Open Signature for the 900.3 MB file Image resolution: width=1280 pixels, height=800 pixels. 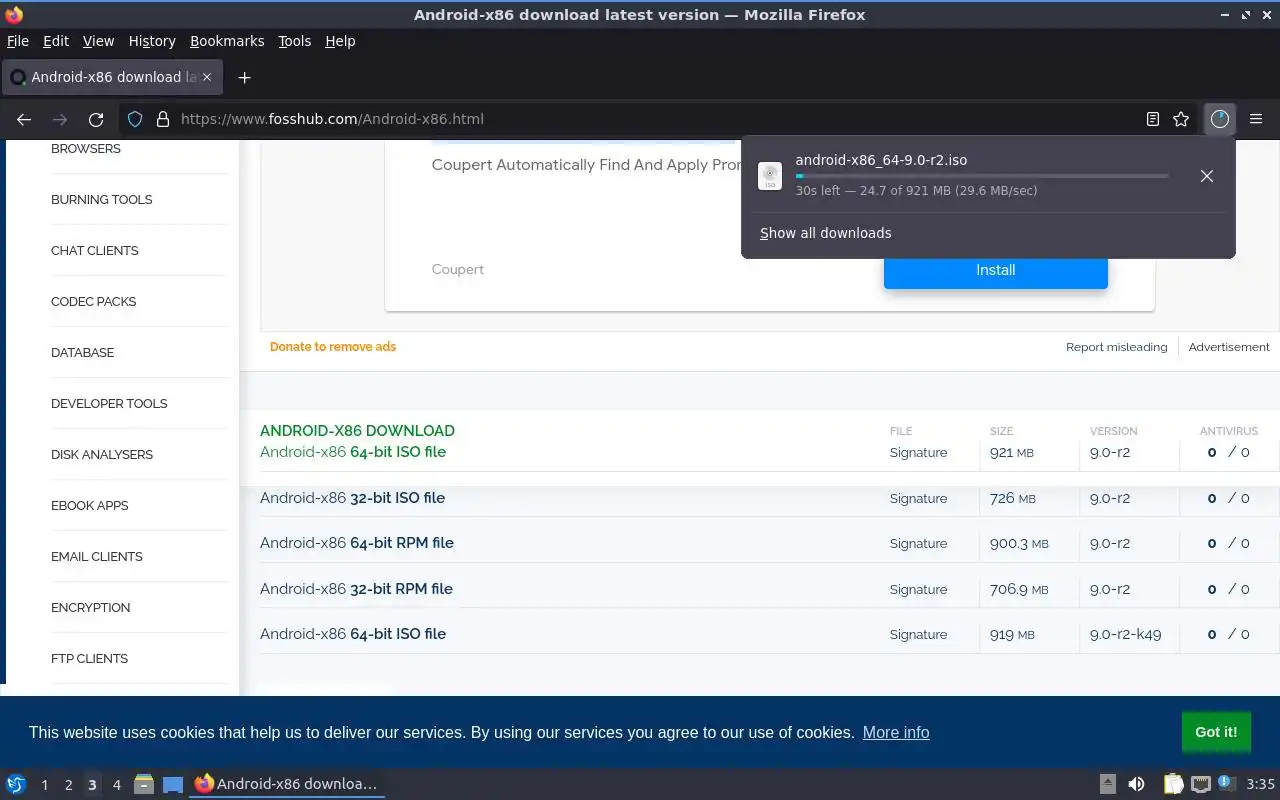coord(918,544)
